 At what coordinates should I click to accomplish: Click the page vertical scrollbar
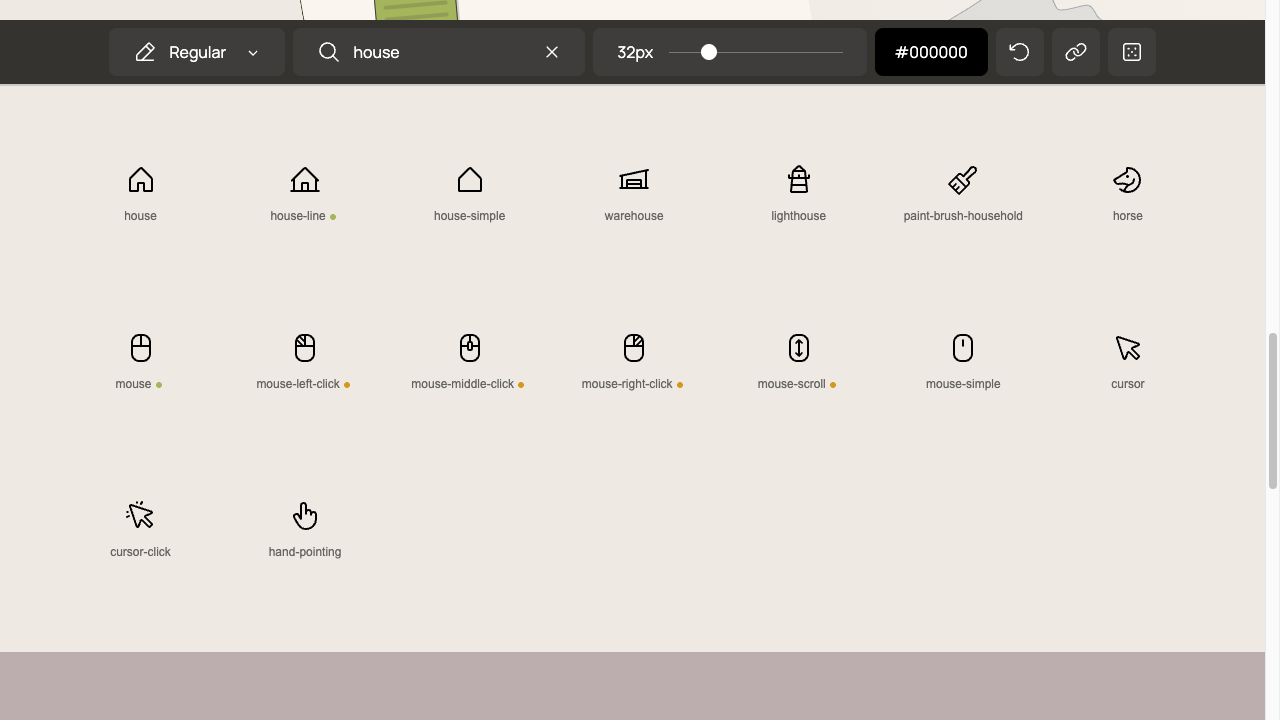coord(1273,411)
